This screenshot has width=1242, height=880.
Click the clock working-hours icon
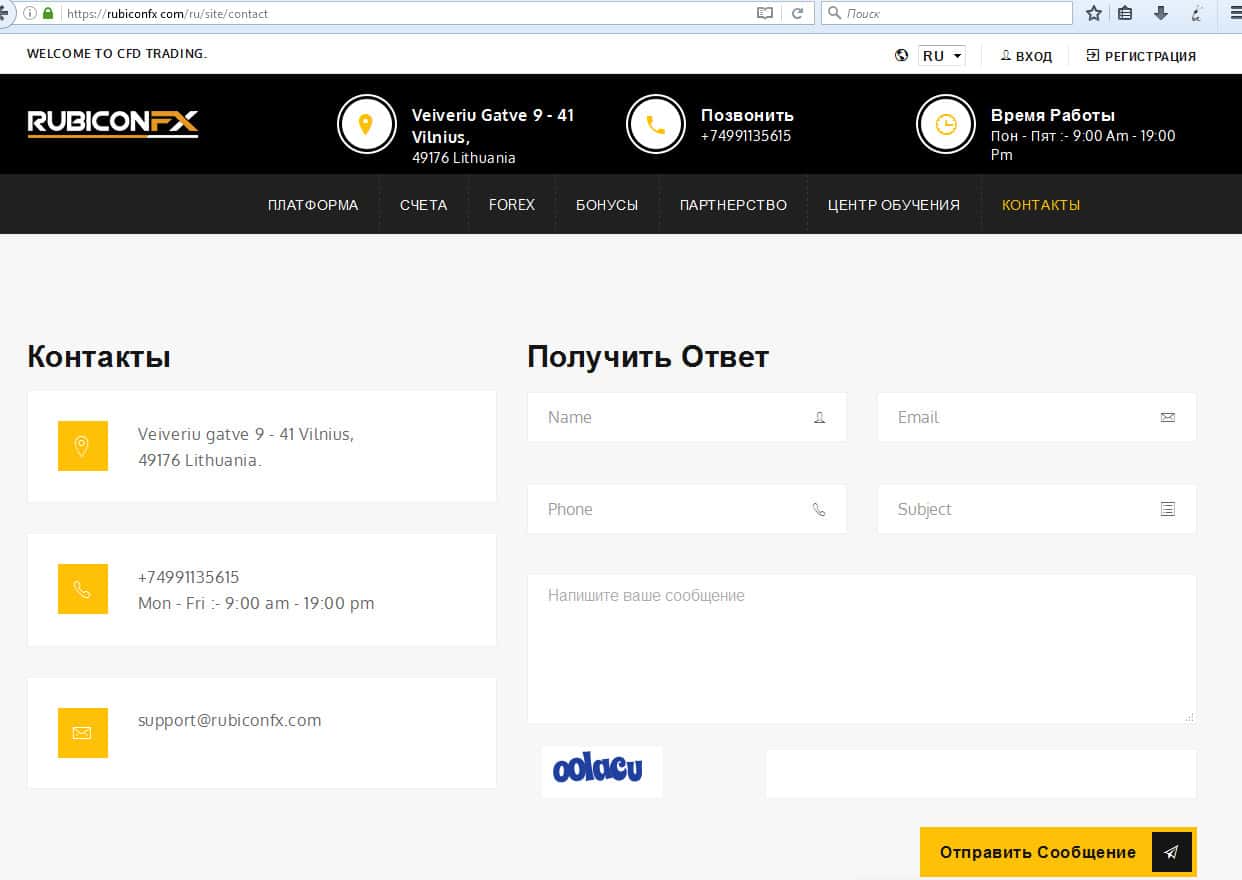pyautogui.click(x=945, y=124)
